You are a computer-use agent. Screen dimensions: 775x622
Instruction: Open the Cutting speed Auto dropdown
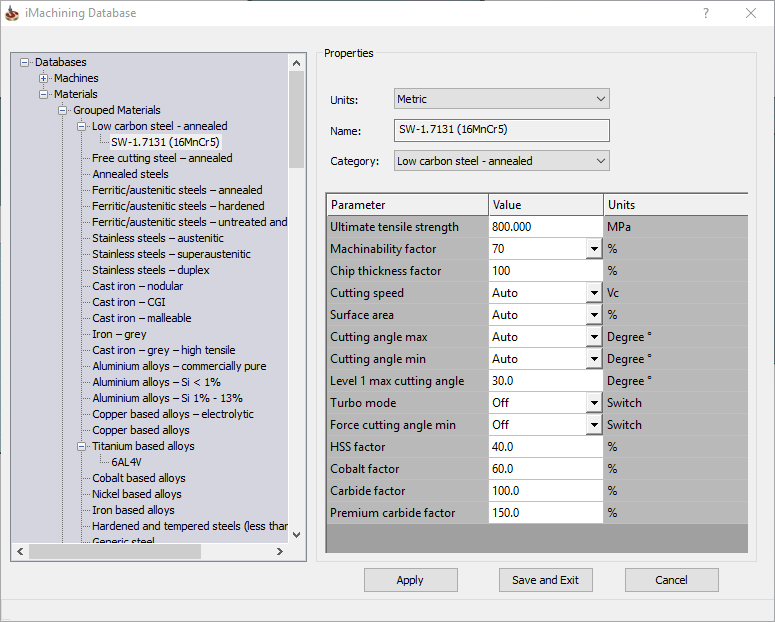(x=594, y=293)
